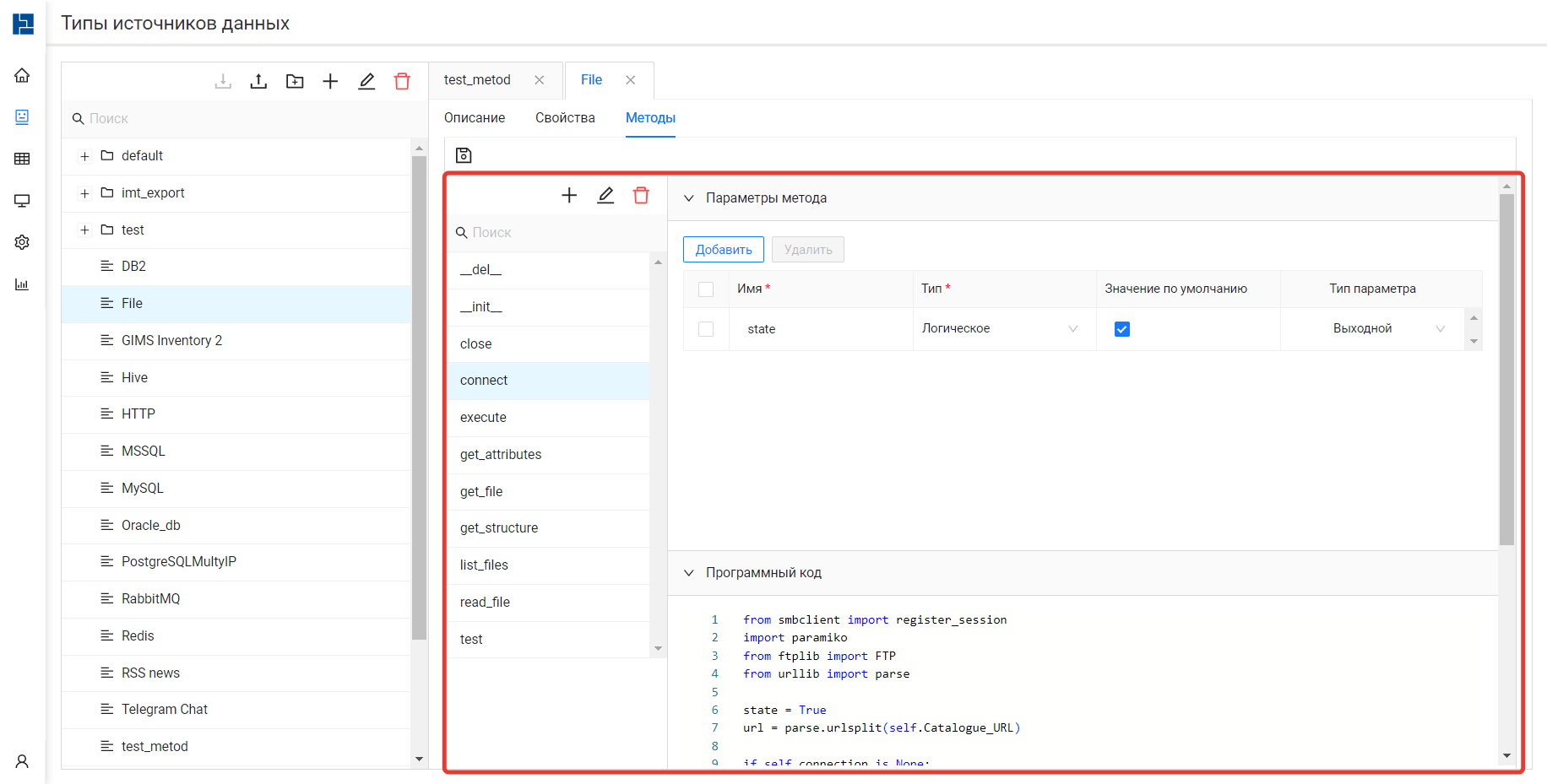Click the add folder icon in the left toolbar
This screenshot has width=1547, height=784.
pyautogui.click(x=295, y=81)
